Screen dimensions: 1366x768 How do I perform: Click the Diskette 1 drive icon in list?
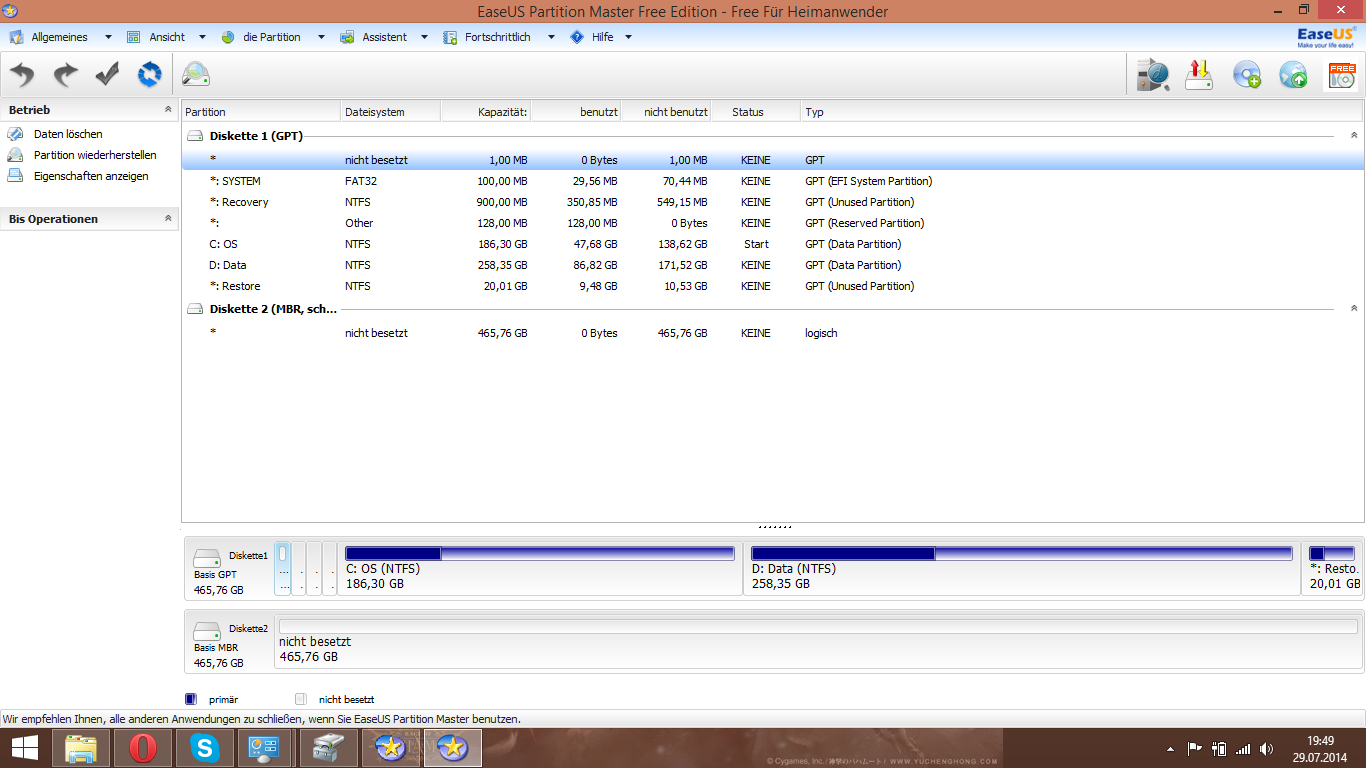(195, 136)
